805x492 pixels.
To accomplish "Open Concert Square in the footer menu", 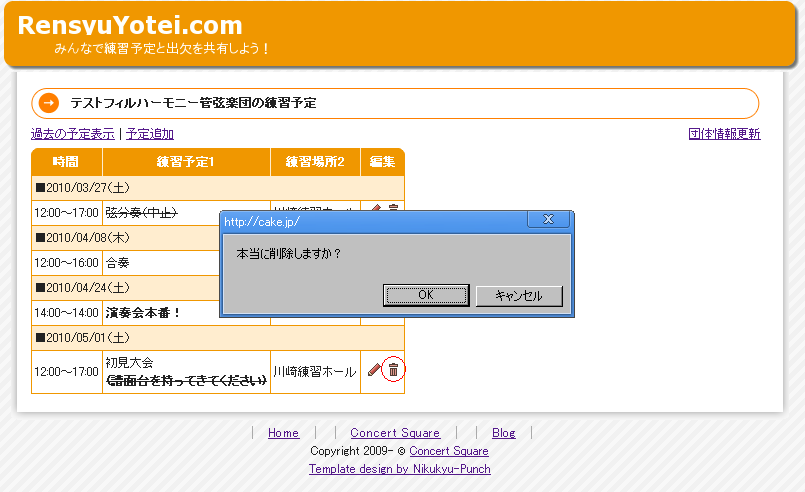I will coord(395,433).
